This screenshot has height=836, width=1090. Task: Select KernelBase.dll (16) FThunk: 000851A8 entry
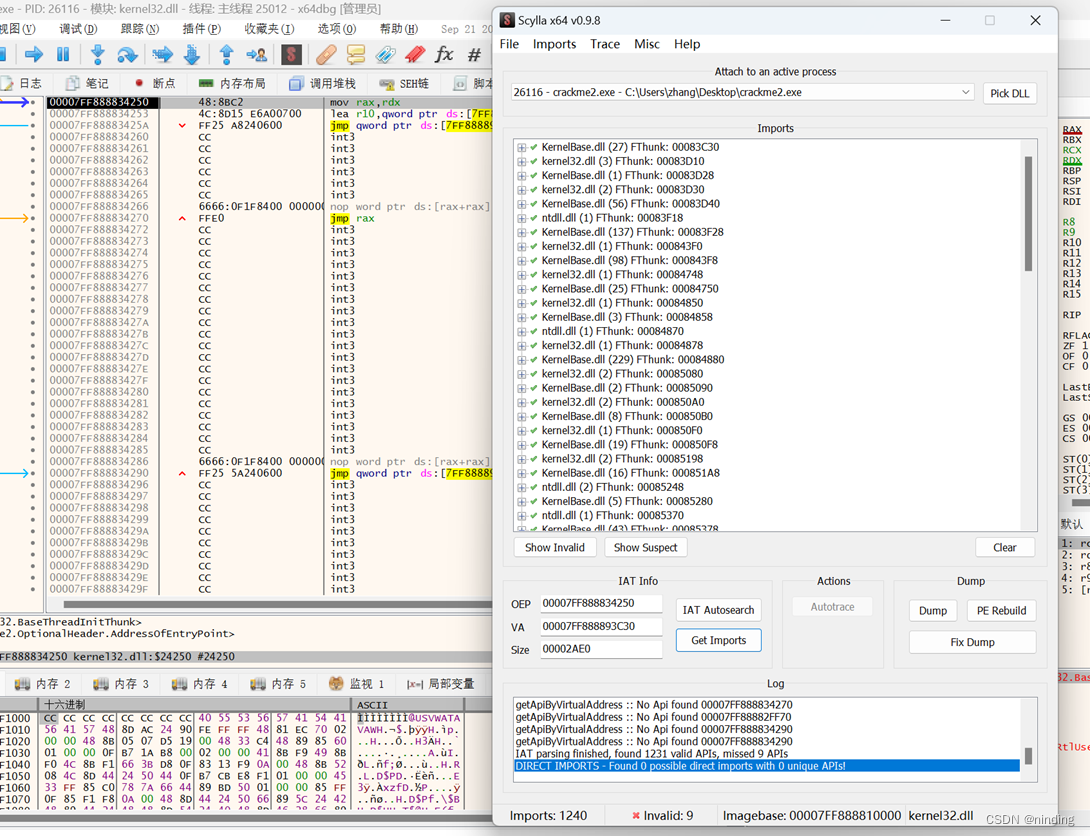[631, 473]
